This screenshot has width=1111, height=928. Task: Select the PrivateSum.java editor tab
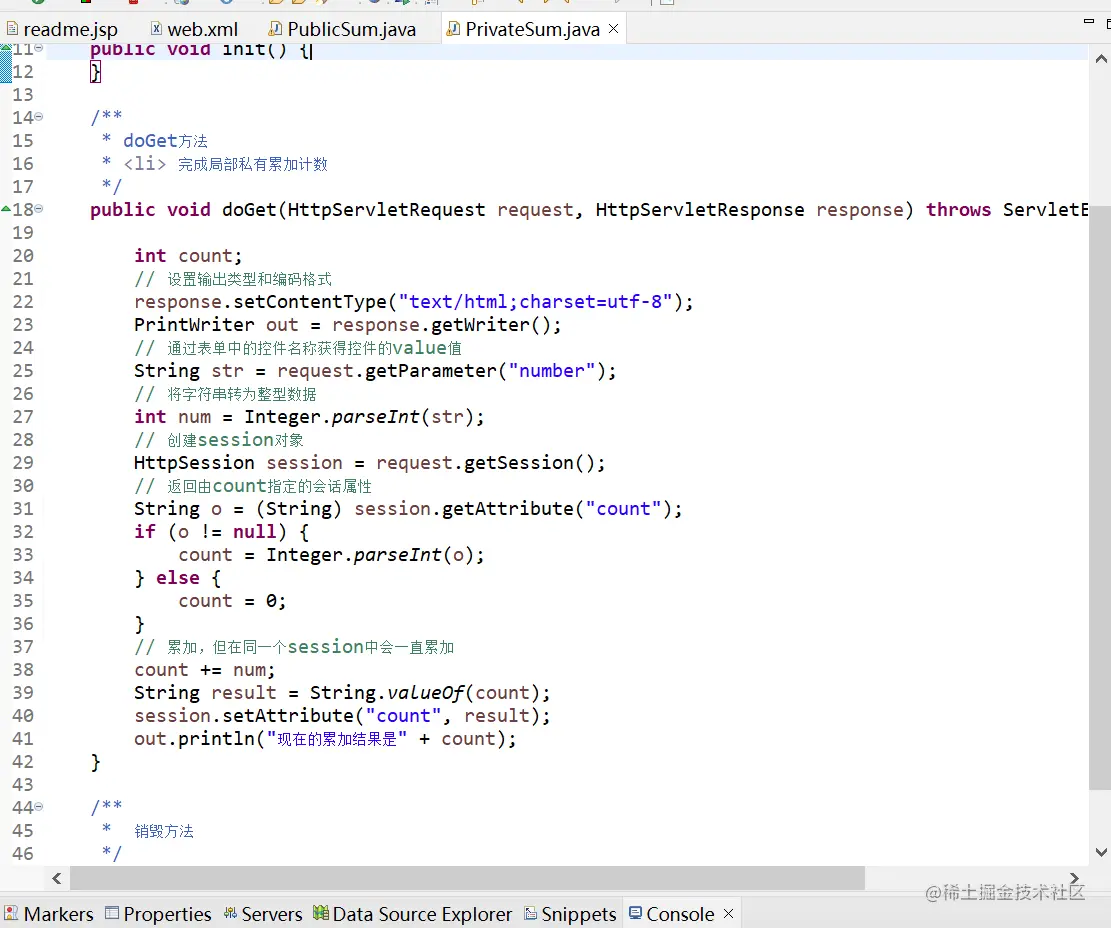click(532, 29)
